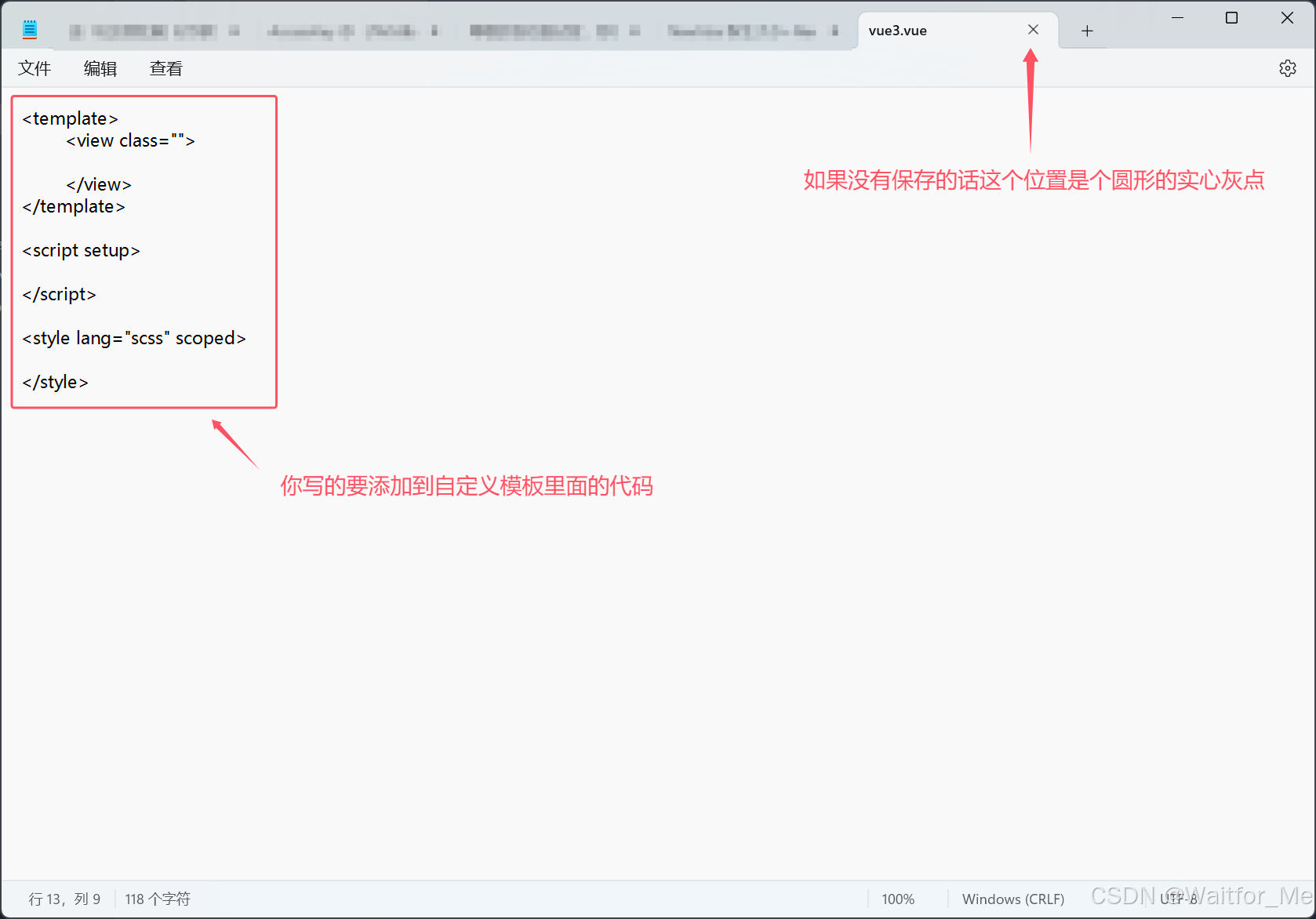Click the Windows (CRLF) line ending indicator
Image resolution: width=1316 pixels, height=919 pixels.
coord(1013,899)
